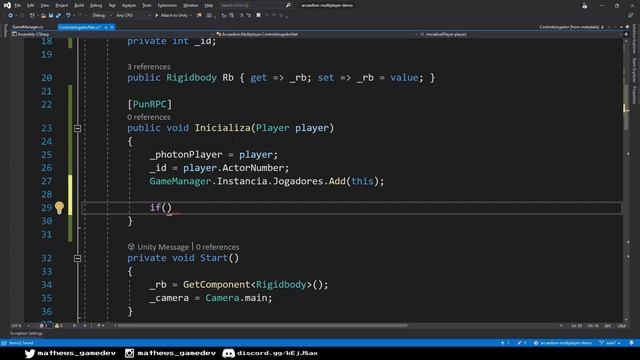Collapse the Start method outline box
The width and height of the screenshot is (640, 360).
pyautogui.click(x=78, y=258)
